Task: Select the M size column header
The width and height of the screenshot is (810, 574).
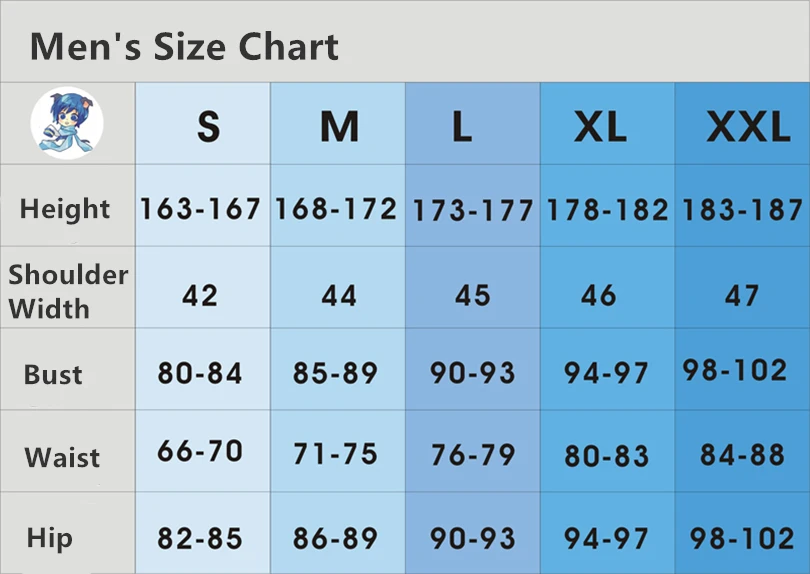Action: point(339,127)
